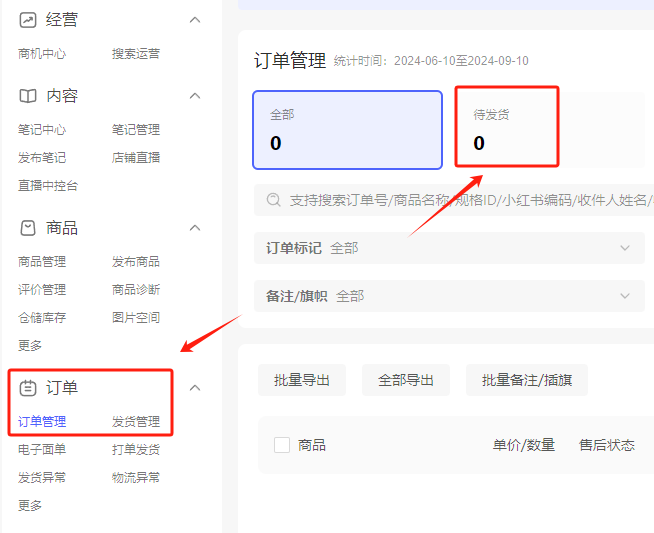Open 笔记中心 in sidebar
This screenshot has height=533, width=654.
tap(42, 130)
